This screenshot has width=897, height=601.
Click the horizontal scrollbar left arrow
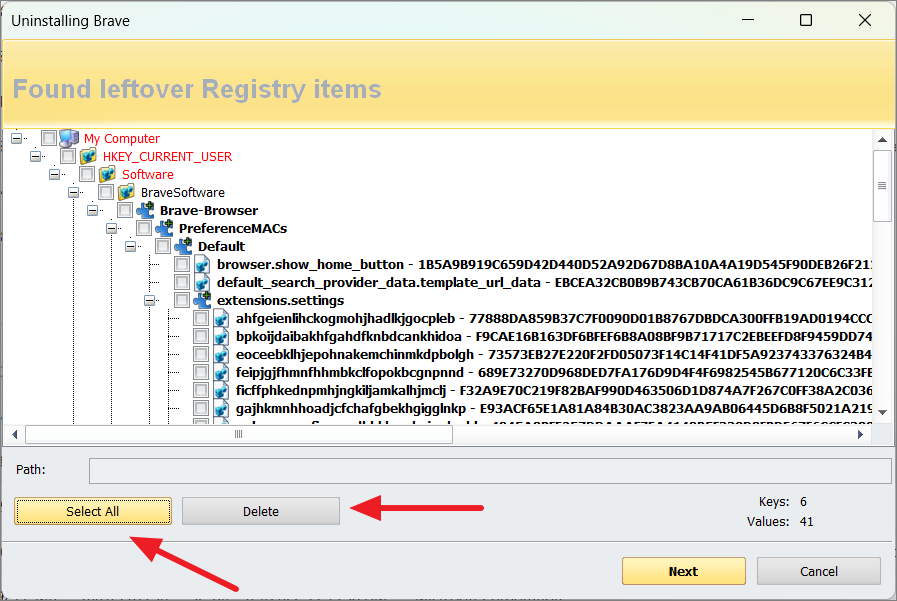[14, 435]
